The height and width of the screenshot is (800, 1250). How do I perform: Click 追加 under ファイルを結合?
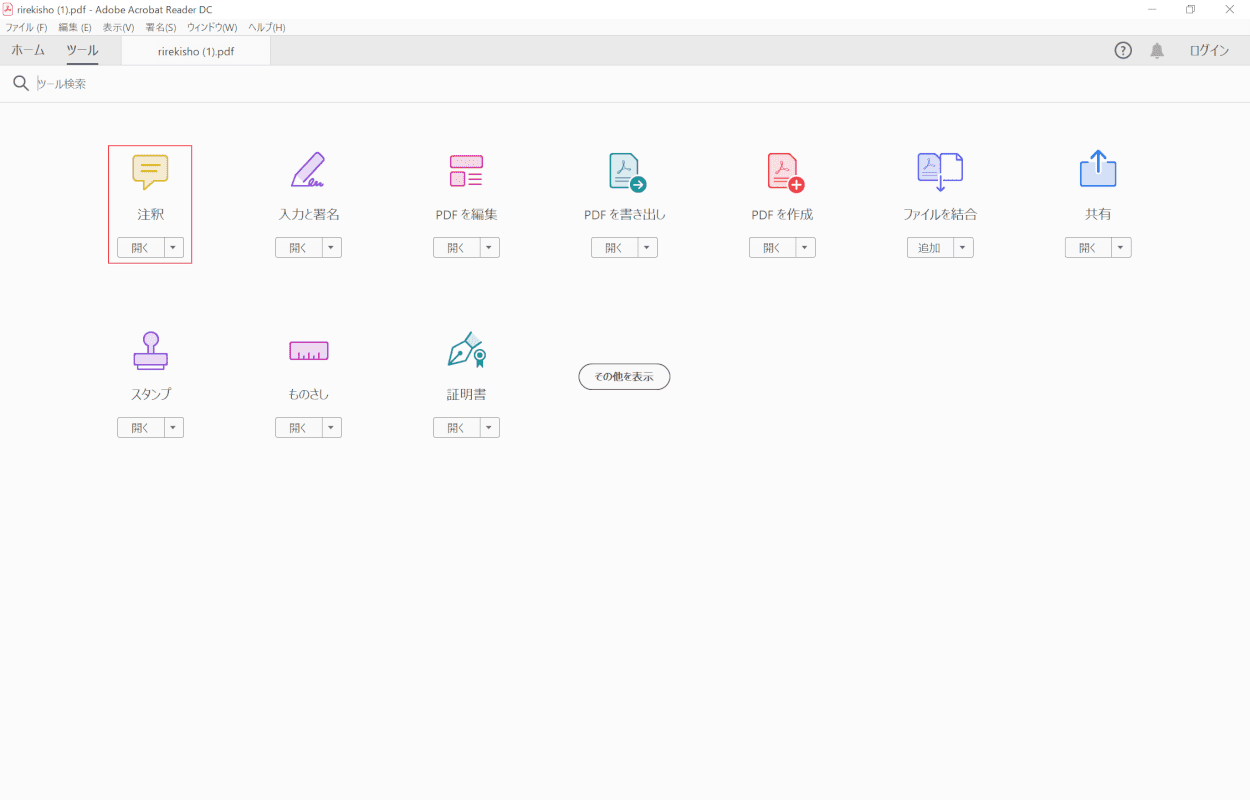tap(930, 248)
